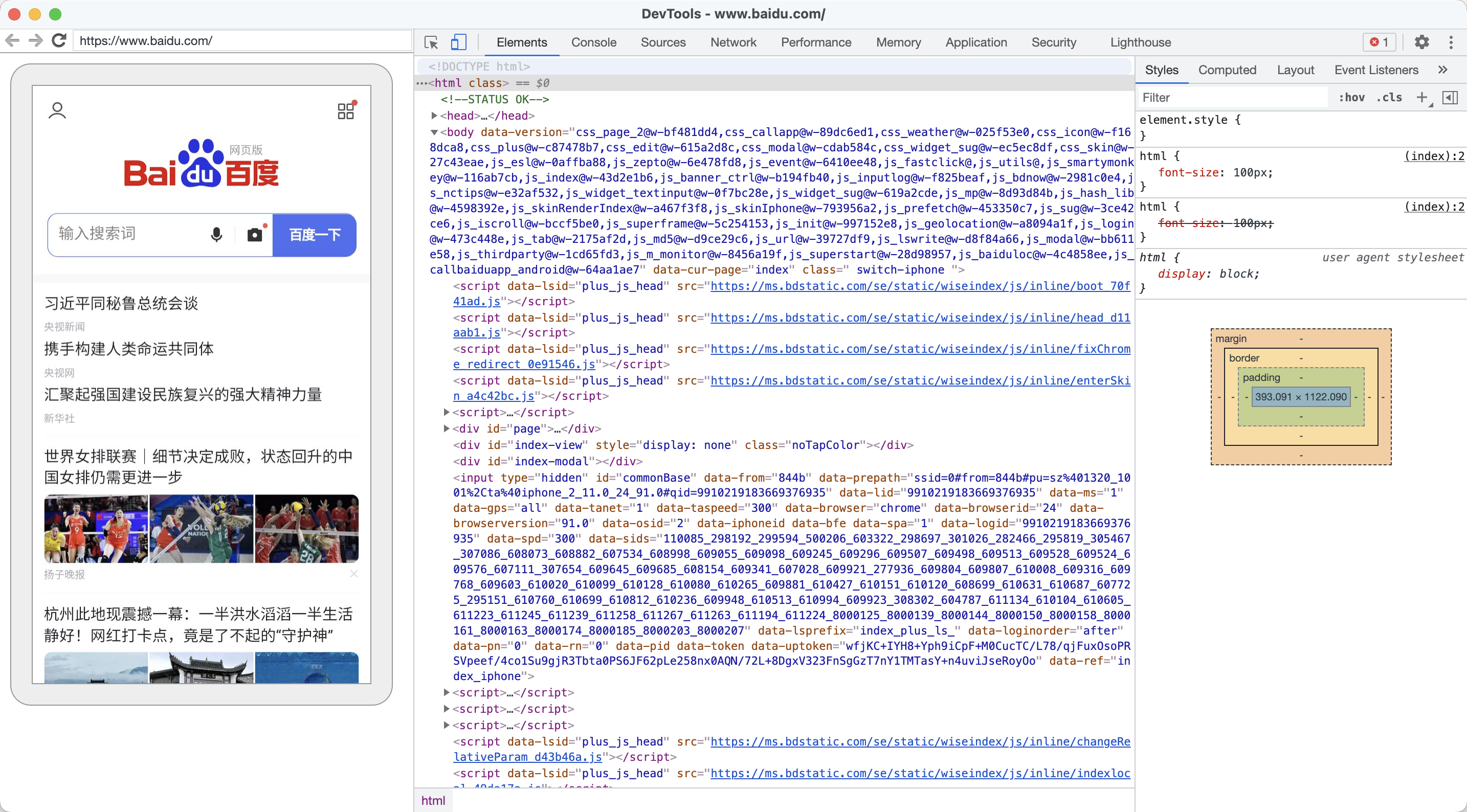Open DevTools settings gear
The width and height of the screenshot is (1467, 812).
coord(1421,42)
